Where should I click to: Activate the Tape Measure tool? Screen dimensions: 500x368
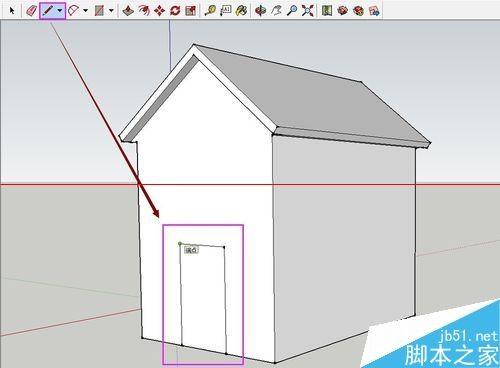[x=210, y=11]
